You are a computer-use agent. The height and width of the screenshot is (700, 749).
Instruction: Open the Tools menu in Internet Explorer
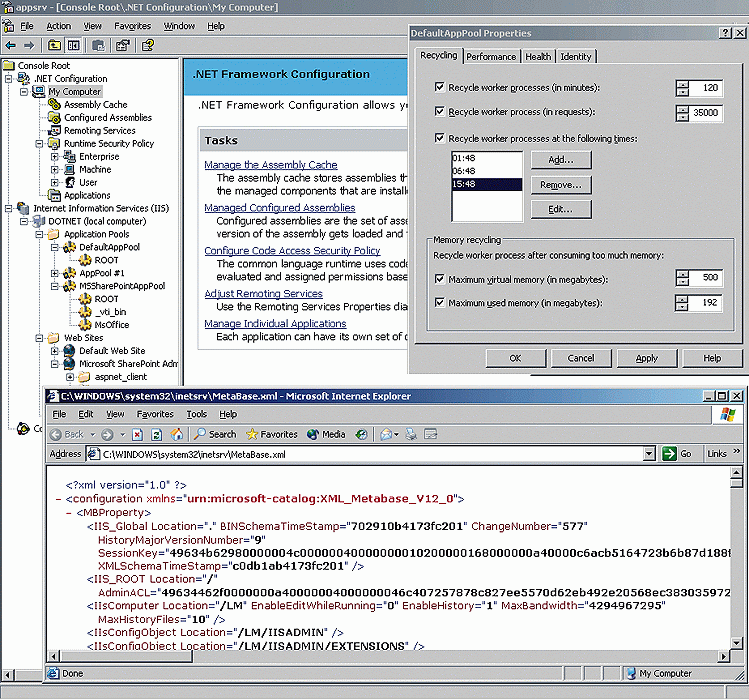196,414
